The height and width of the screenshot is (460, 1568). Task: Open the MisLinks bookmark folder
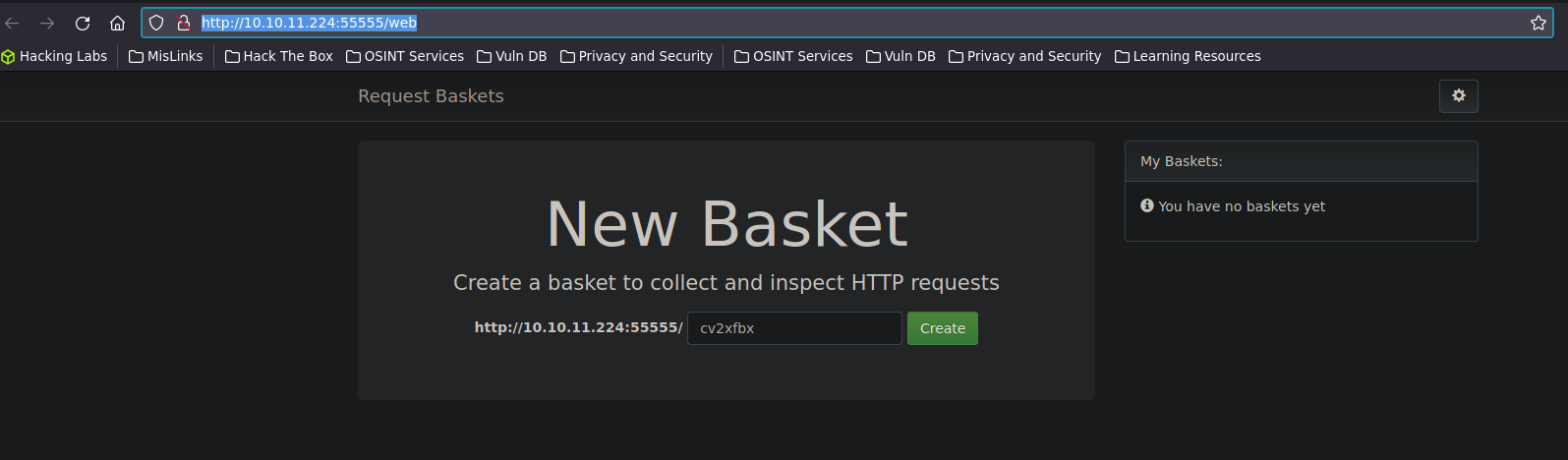(x=166, y=56)
